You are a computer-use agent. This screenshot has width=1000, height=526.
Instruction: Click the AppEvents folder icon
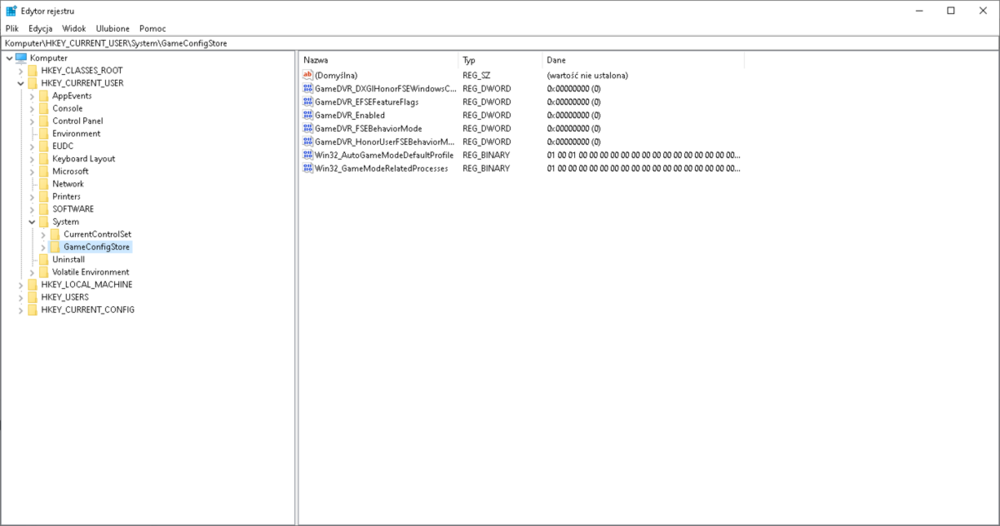point(43,96)
